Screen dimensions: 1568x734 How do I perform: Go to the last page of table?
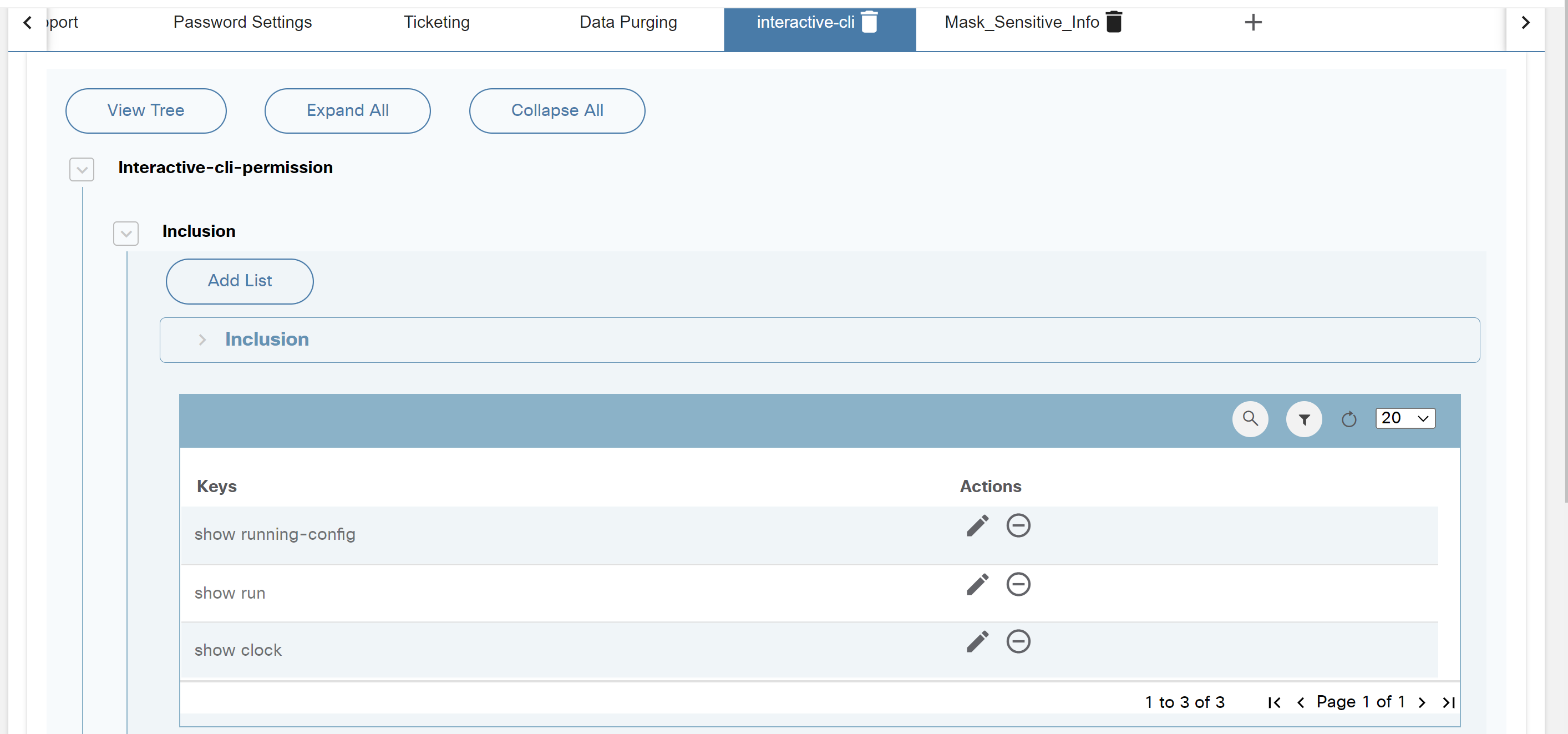(1448, 702)
